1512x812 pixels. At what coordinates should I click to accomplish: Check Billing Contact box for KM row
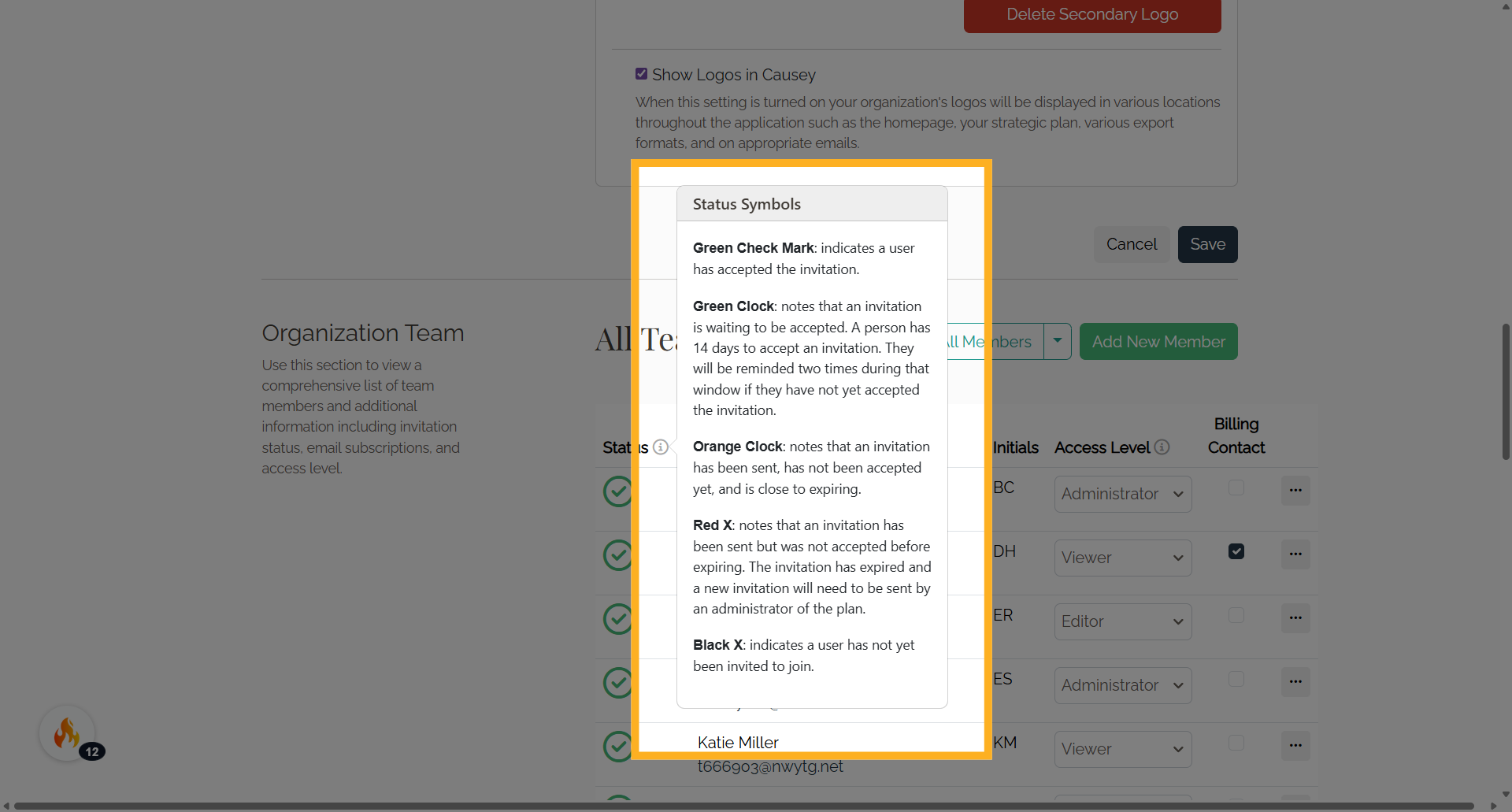click(1236, 743)
